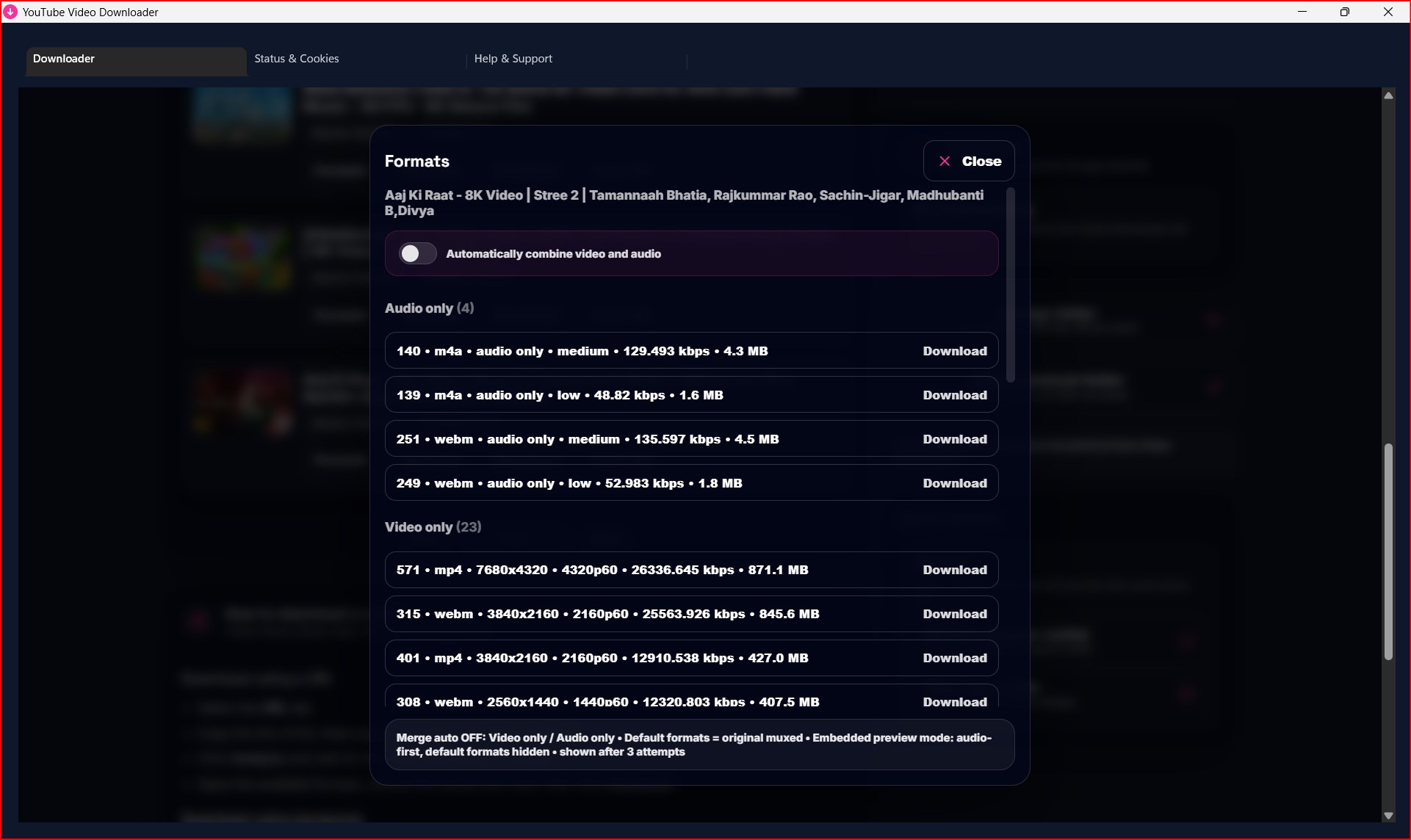Click the main scrollbar up arrow
This screenshot has height=840, width=1411.
1388,95
